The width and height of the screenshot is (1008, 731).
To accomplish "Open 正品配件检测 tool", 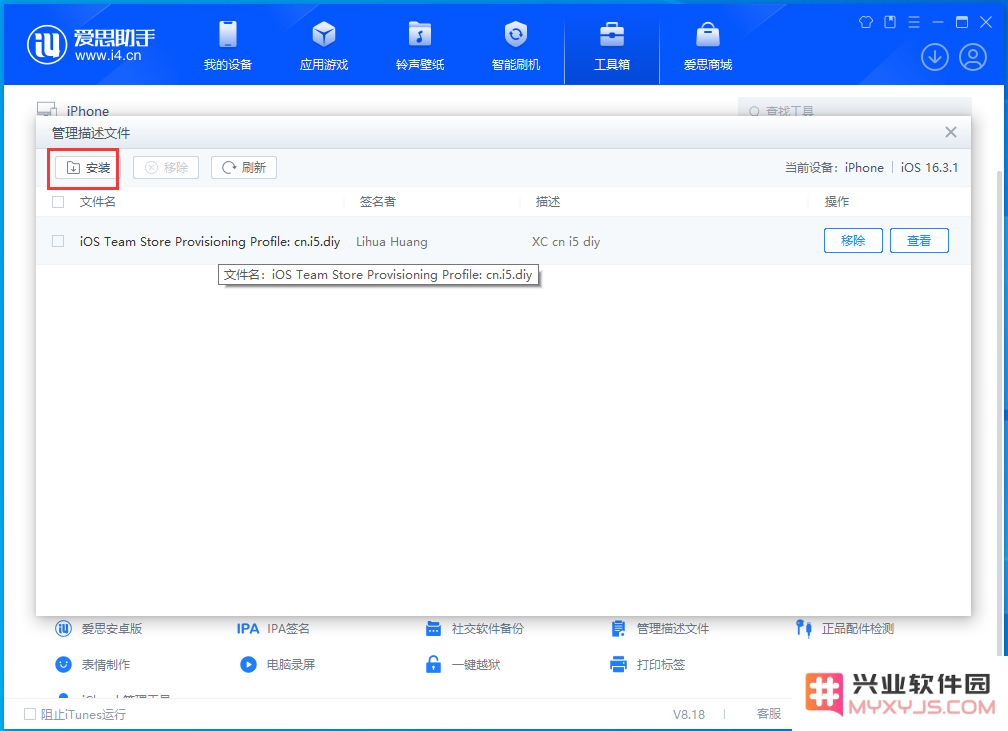I will pyautogui.click(x=845, y=629).
